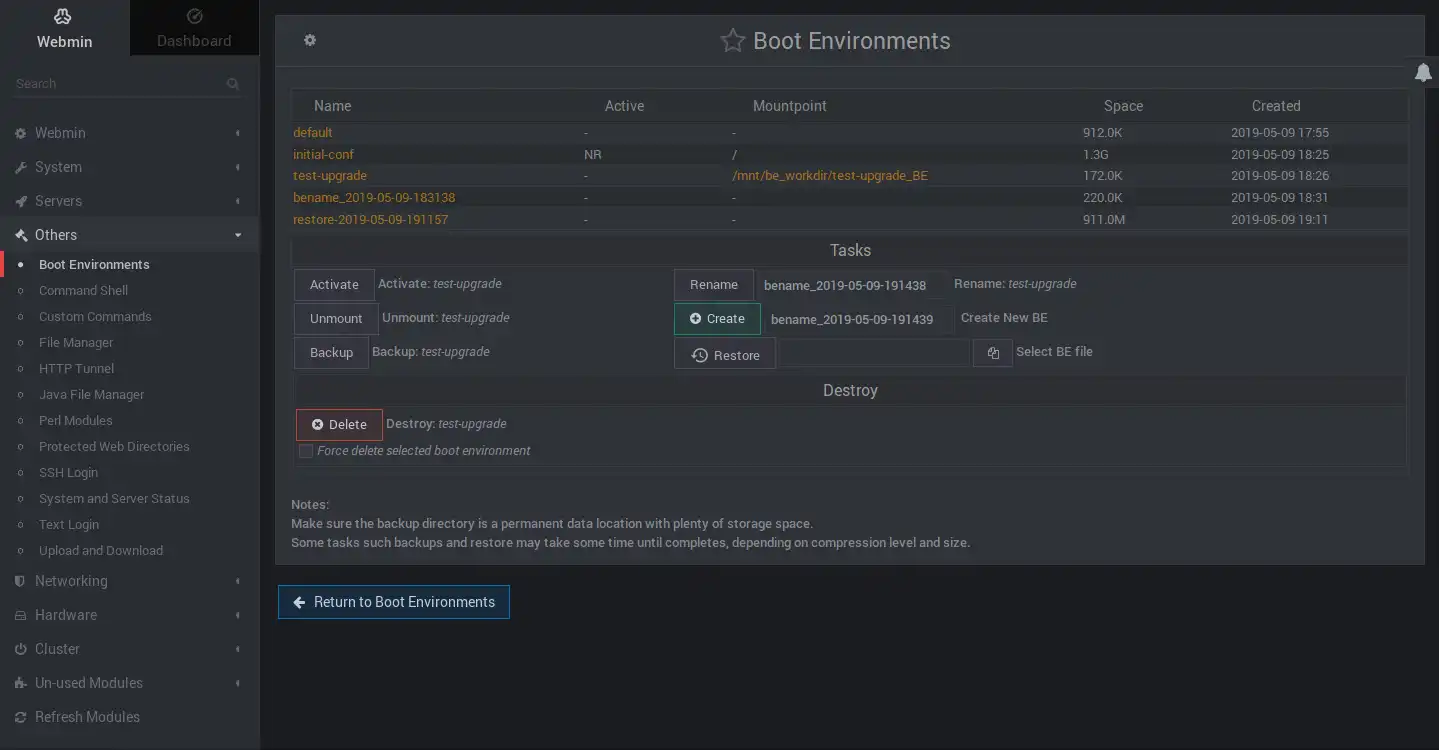
Task: Click the Activate button
Action: [x=334, y=285]
